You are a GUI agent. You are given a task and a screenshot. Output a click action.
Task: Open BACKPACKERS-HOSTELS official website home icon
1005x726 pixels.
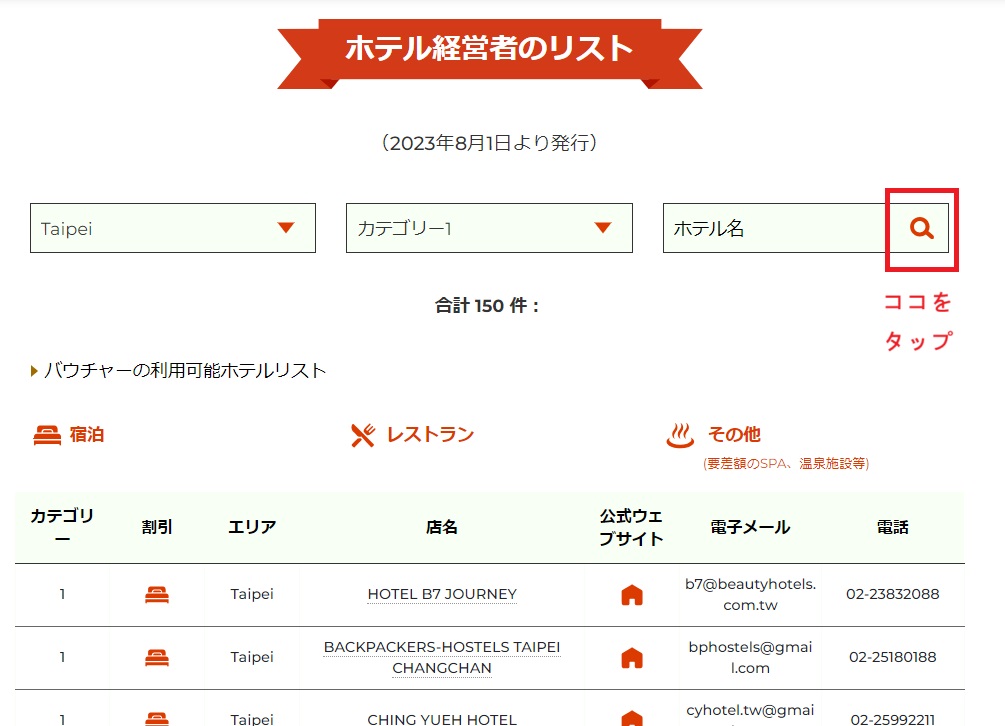tap(632, 658)
